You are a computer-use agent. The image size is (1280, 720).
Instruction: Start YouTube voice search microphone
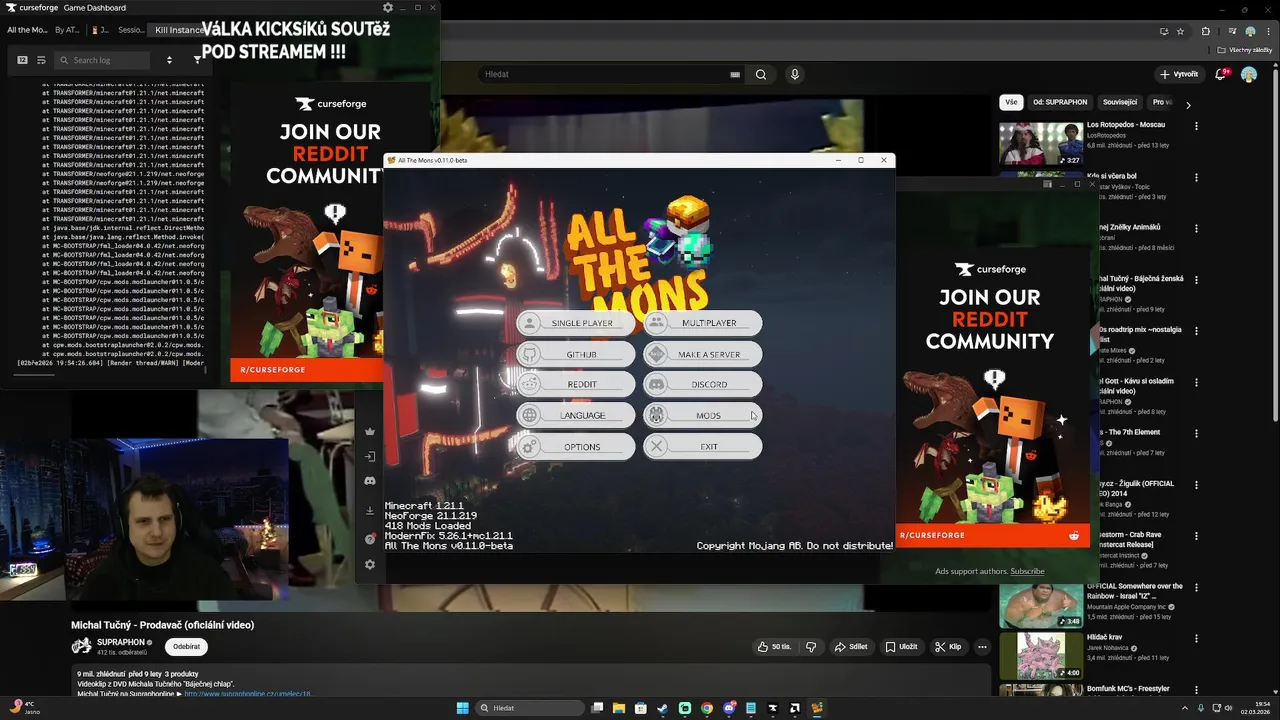tap(795, 74)
